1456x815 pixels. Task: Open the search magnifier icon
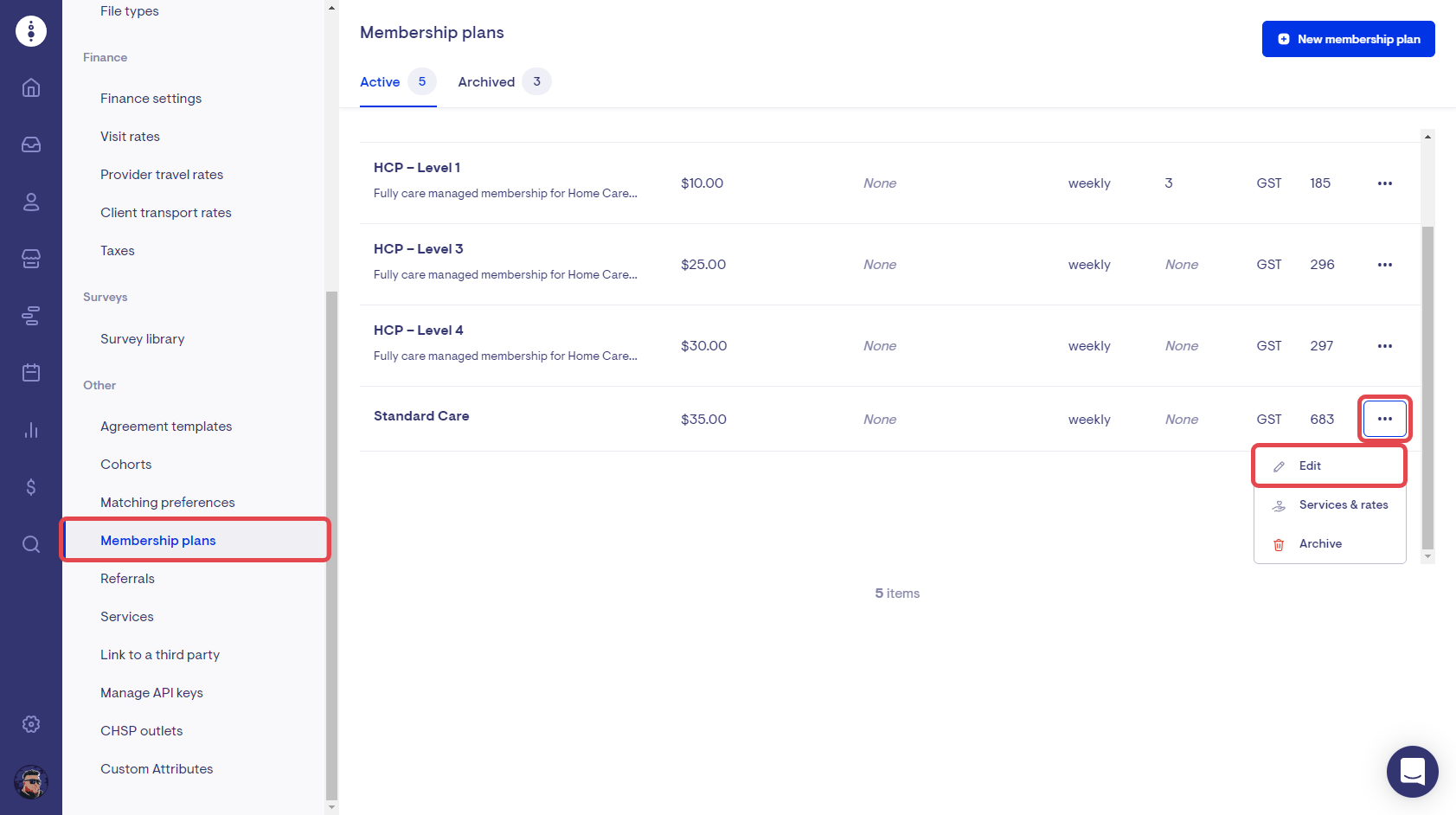pyautogui.click(x=31, y=544)
